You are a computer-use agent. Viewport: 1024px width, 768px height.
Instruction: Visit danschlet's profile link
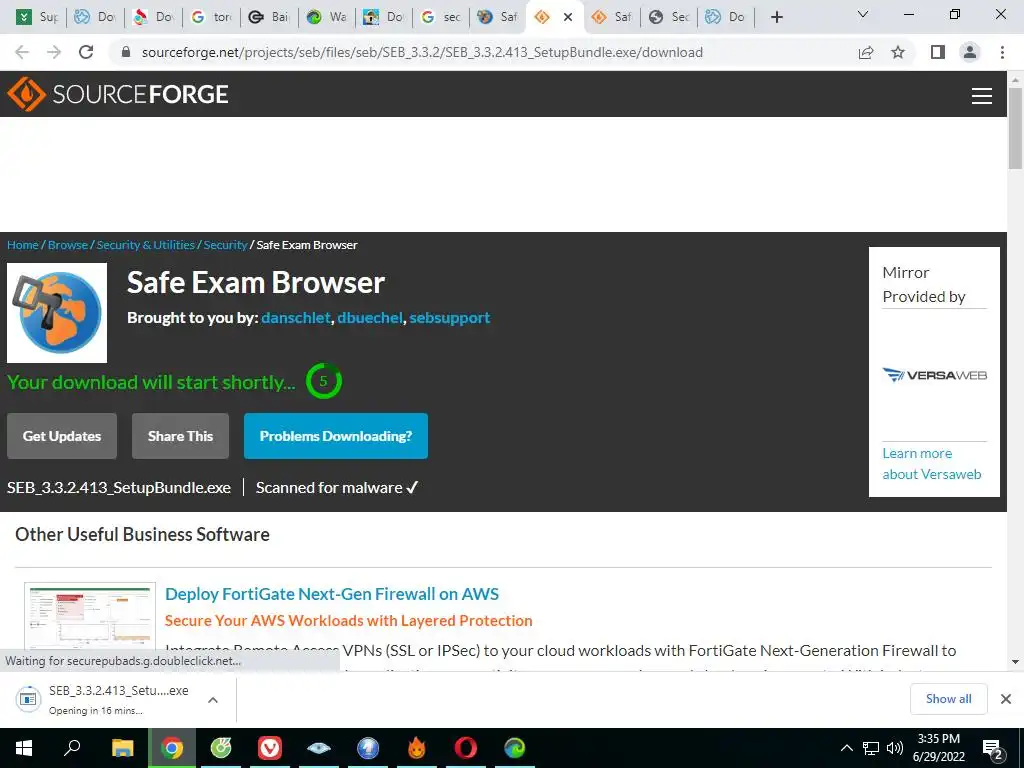(296, 317)
